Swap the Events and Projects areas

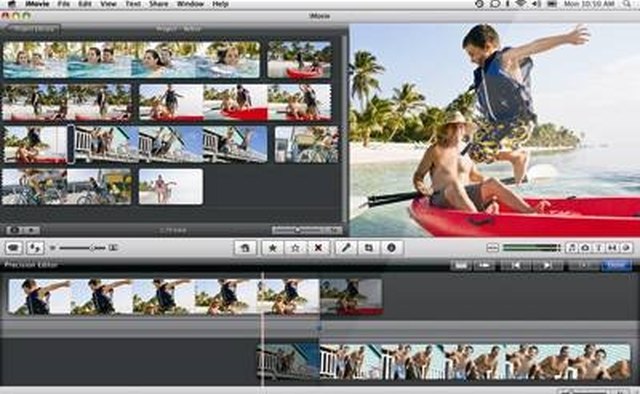click(35, 248)
